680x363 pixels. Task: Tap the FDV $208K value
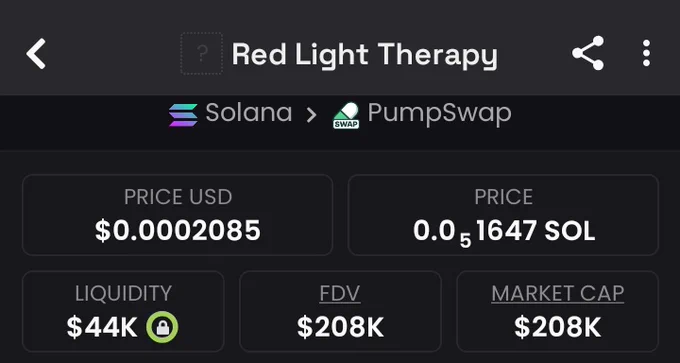[x=340, y=327]
